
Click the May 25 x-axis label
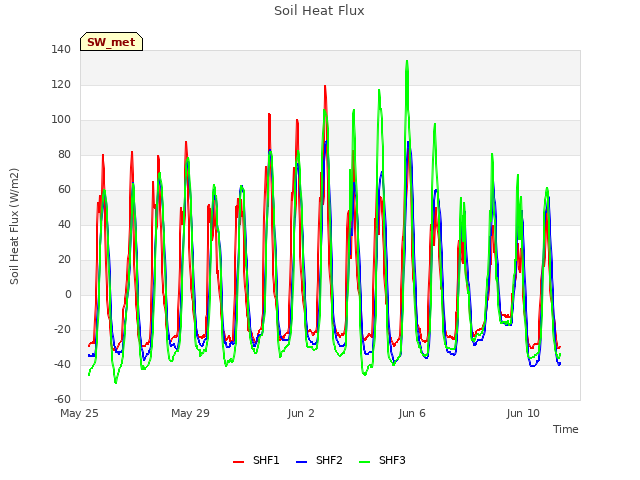tap(79, 413)
